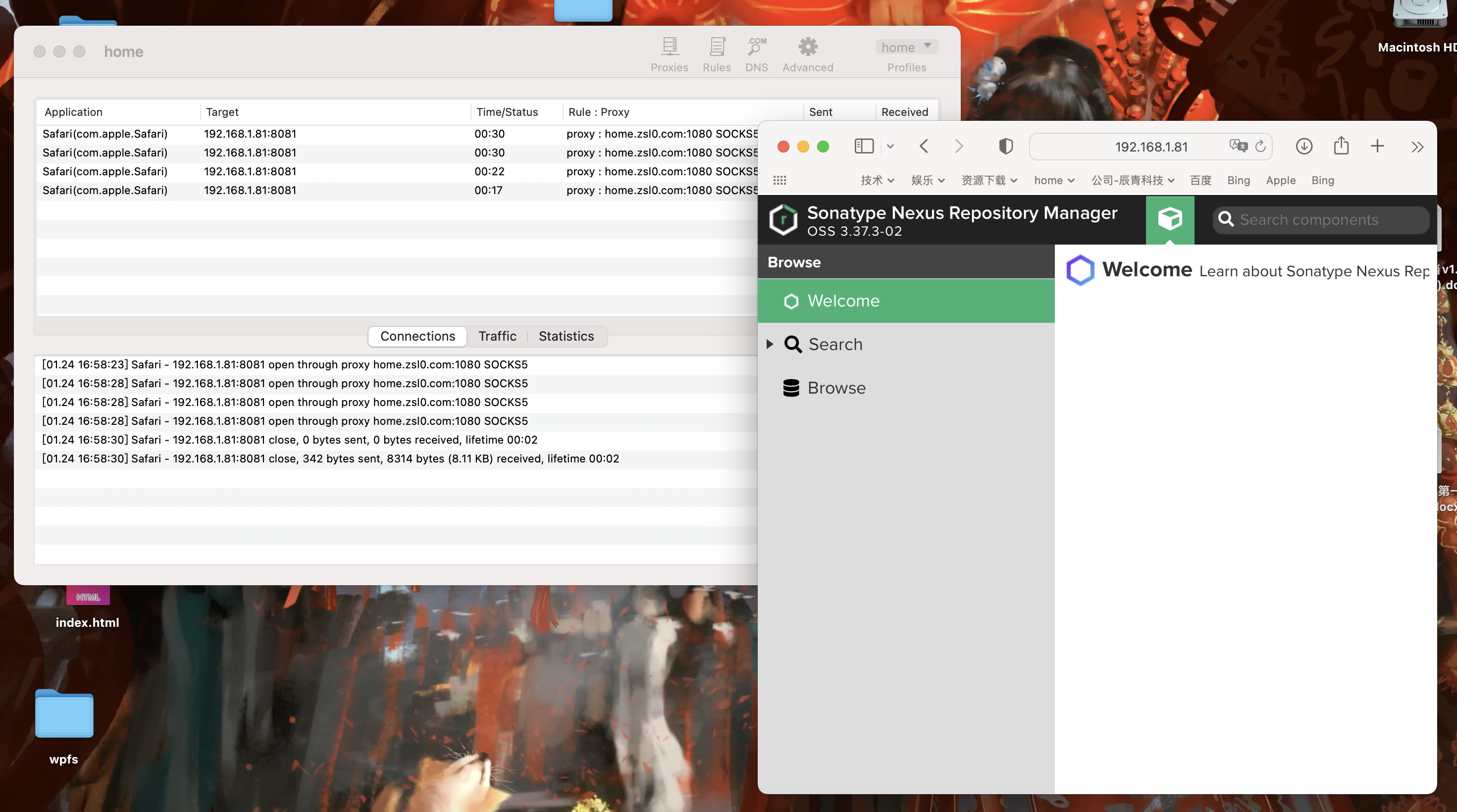Select the home profile dropdown

click(906, 46)
